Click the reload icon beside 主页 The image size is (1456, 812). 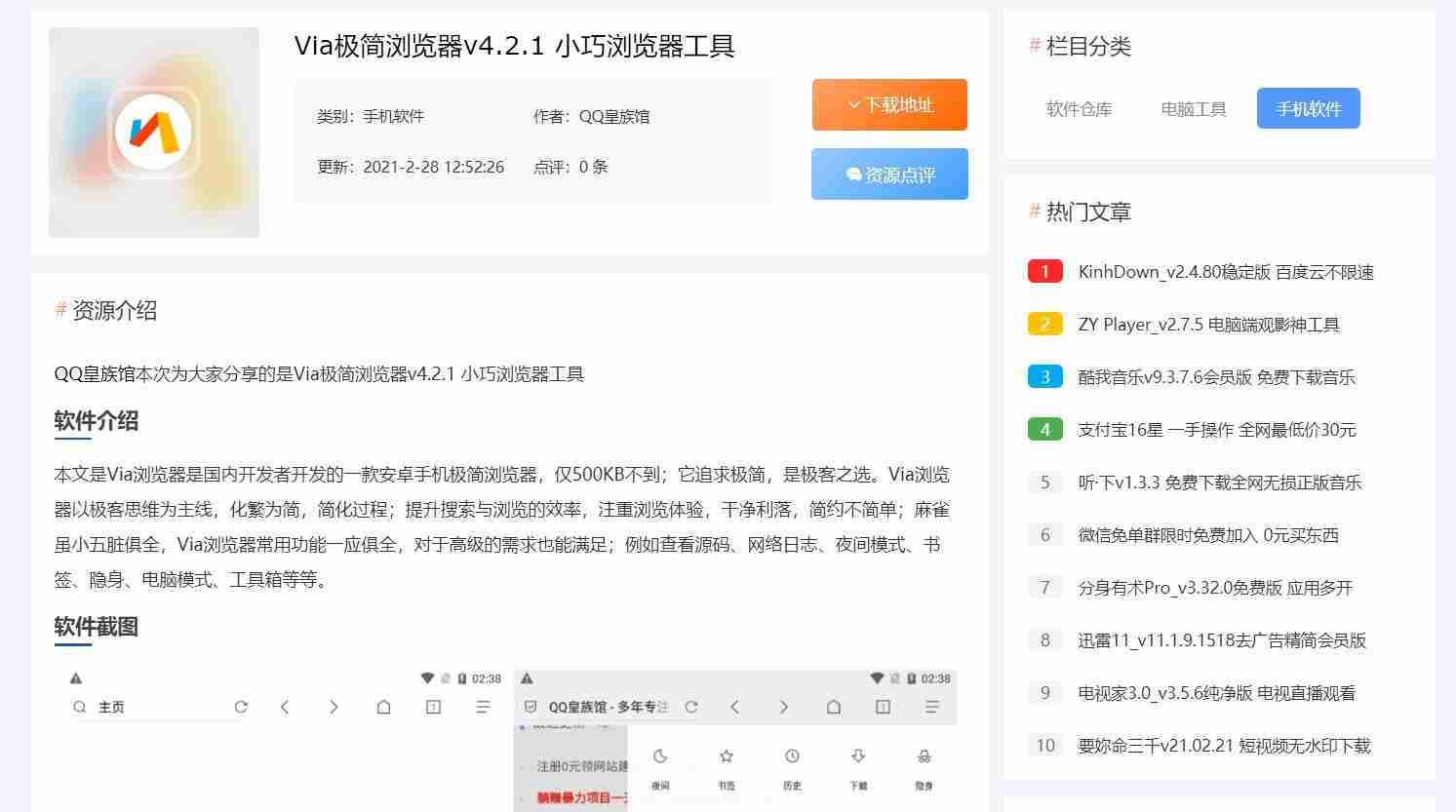[241, 707]
